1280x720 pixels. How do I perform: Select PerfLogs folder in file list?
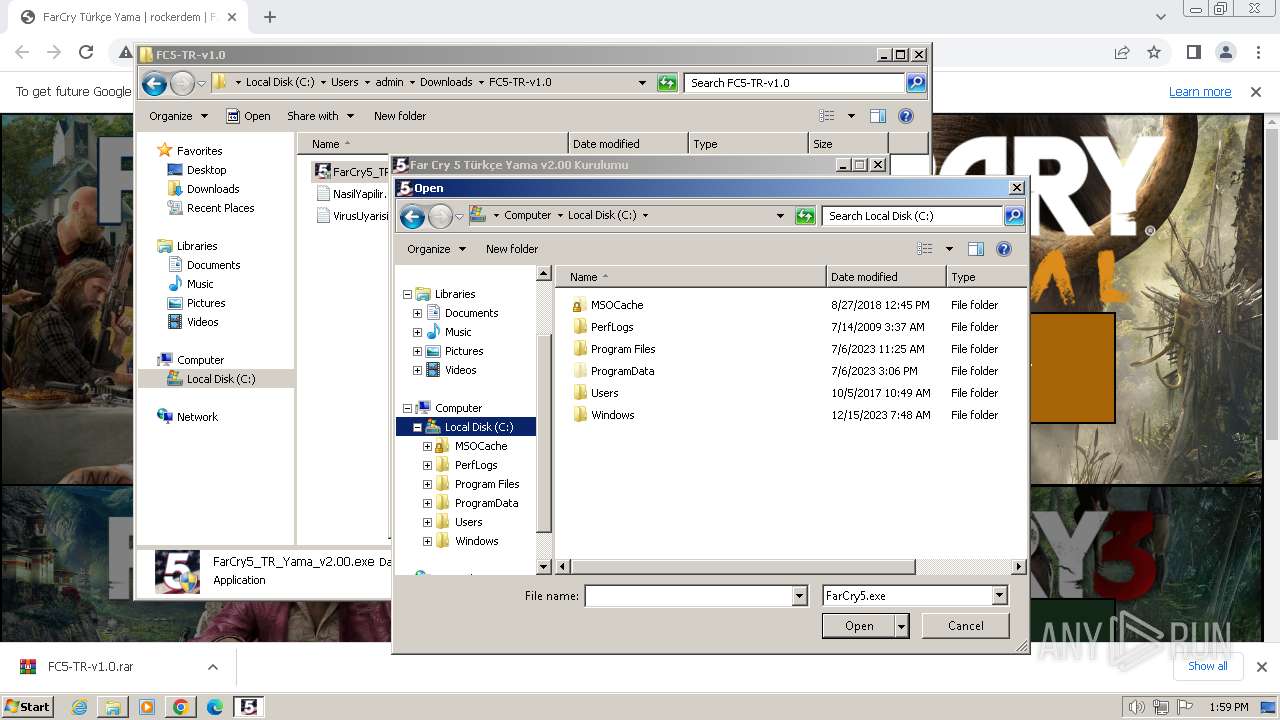click(612, 327)
